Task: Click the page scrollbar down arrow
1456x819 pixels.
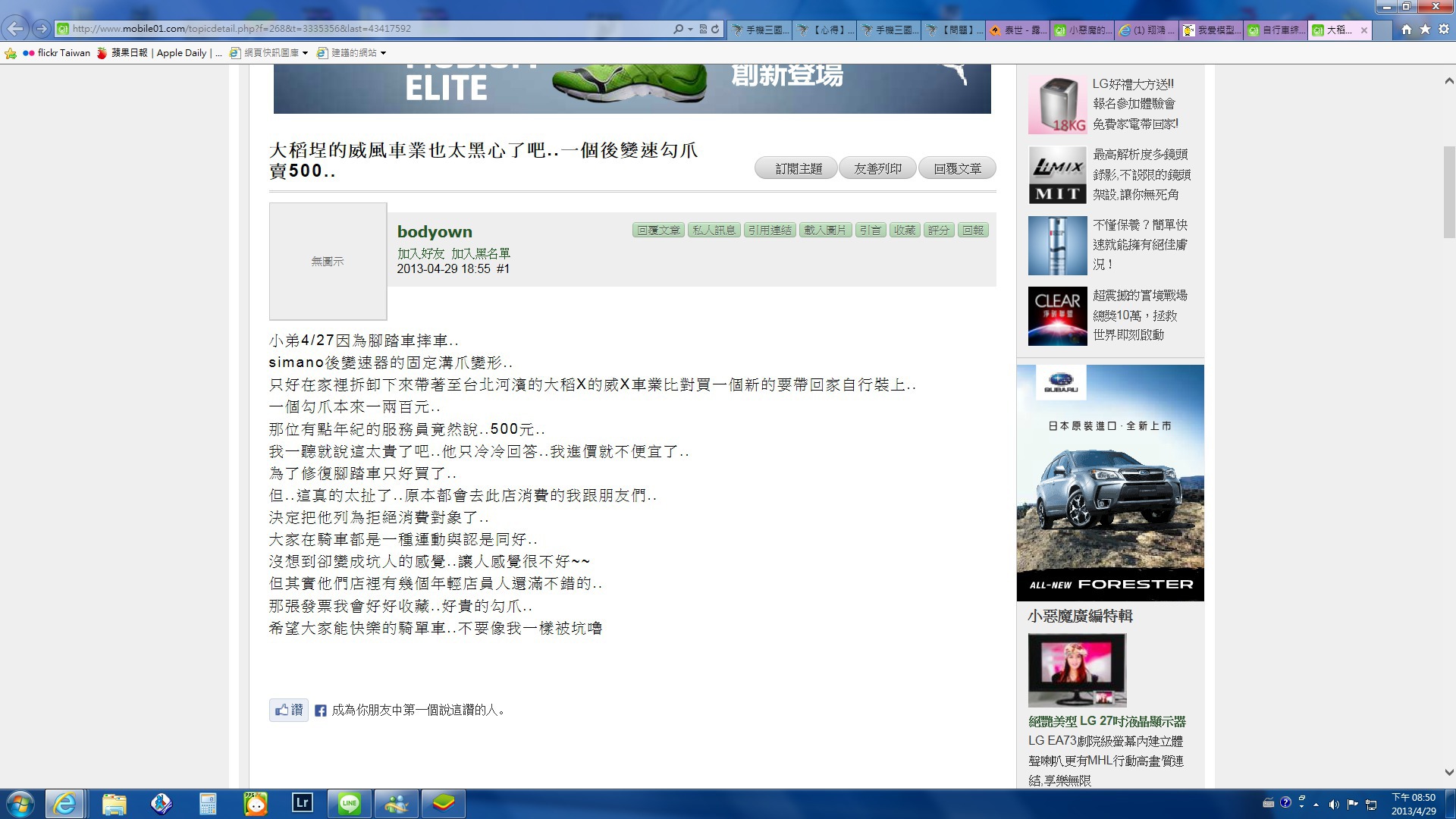Action: coord(1448,772)
